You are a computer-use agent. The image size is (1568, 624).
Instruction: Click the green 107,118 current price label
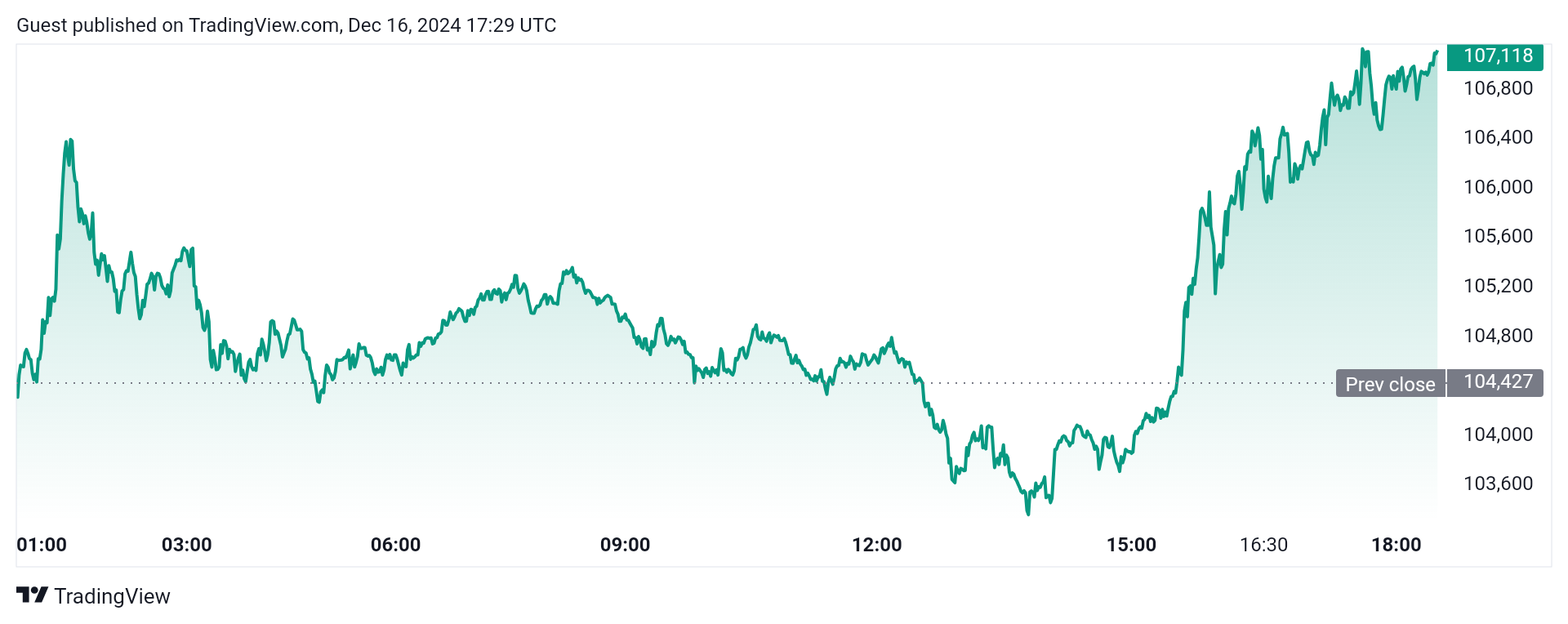point(1498,56)
